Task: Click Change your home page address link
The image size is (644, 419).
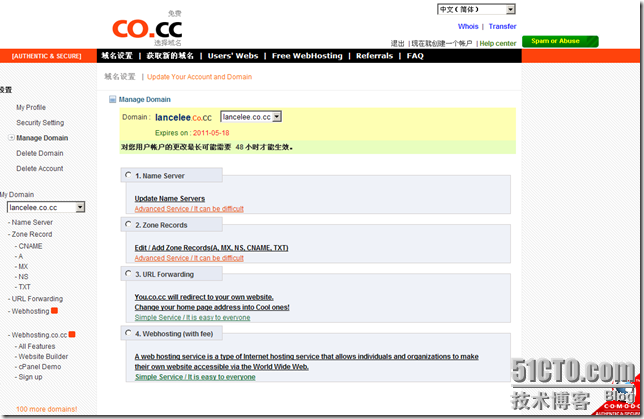Action: pyautogui.click(x=212, y=307)
